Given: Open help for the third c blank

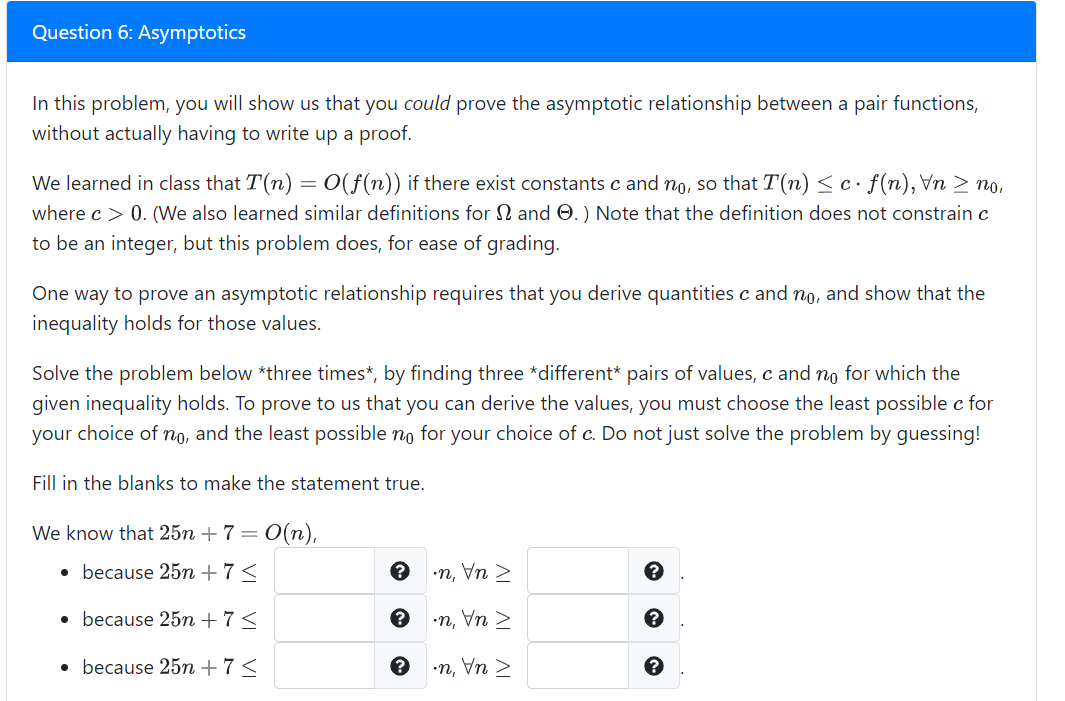Looking at the screenshot, I should click(400, 665).
